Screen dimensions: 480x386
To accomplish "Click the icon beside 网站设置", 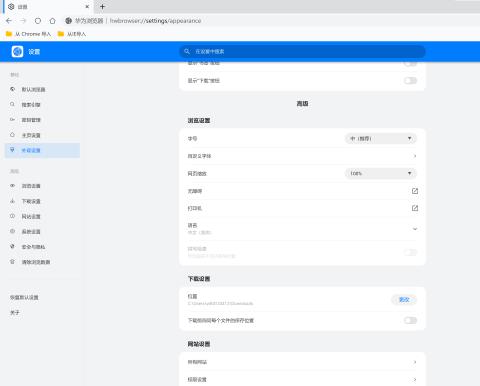I will 12,216.
